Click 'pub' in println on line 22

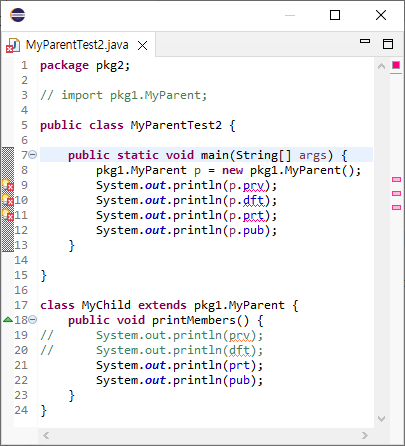click(x=239, y=381)
